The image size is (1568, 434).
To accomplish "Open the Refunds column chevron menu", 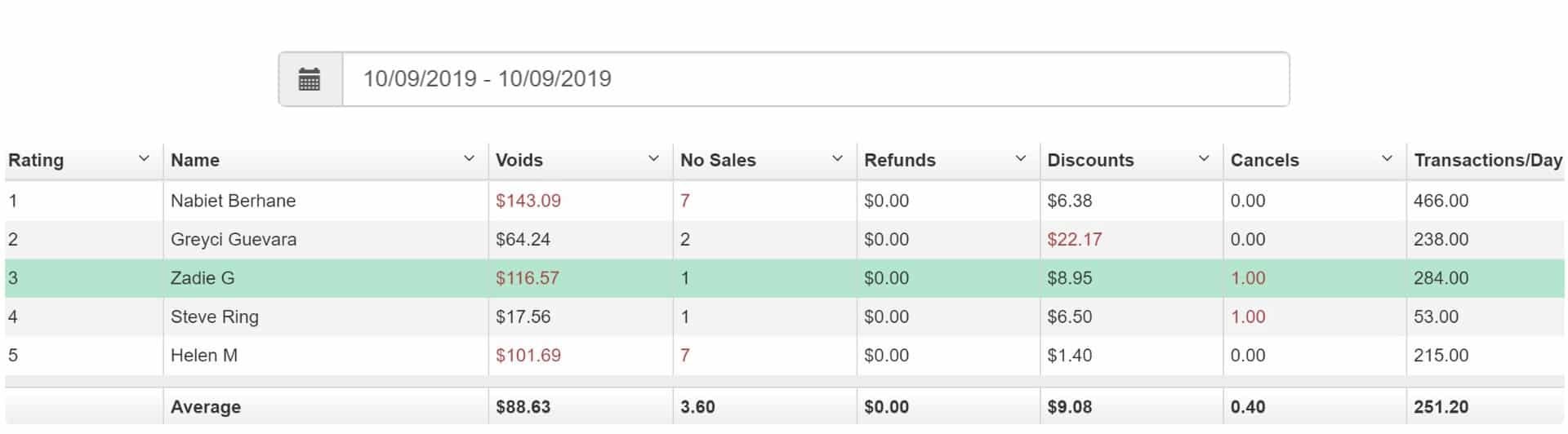I will point(1020,158).
